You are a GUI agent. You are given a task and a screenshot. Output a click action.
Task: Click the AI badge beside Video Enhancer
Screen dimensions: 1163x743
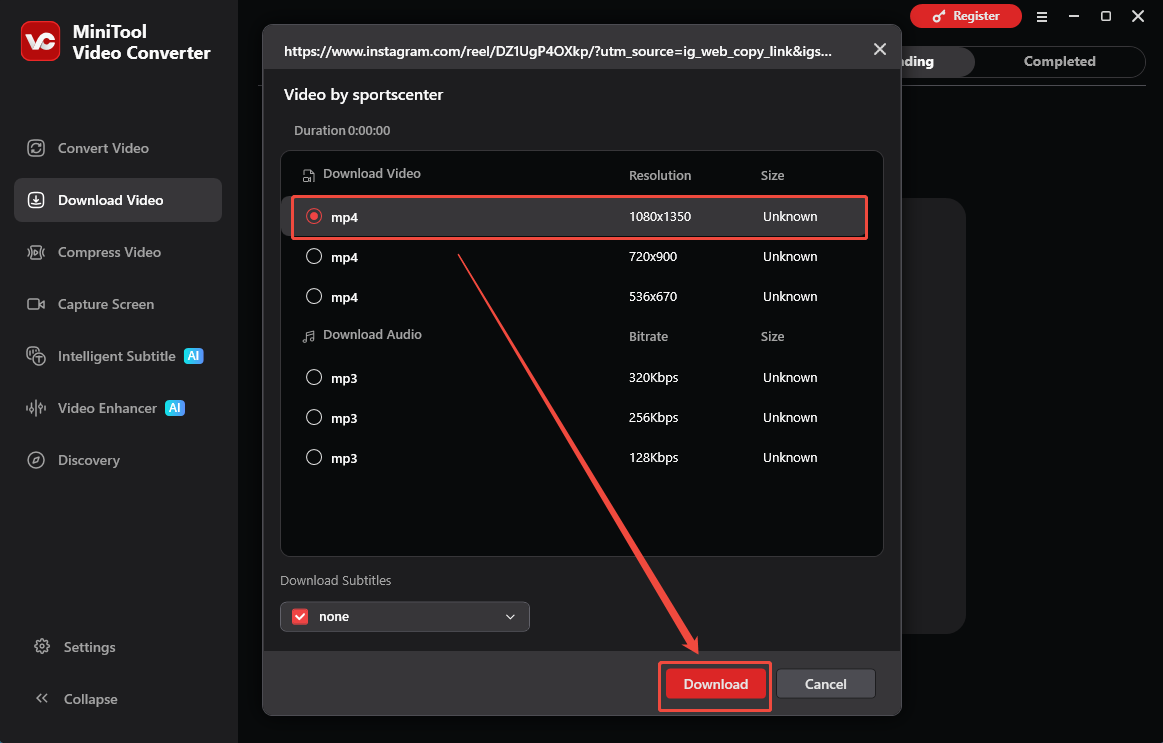click(175, 408)
